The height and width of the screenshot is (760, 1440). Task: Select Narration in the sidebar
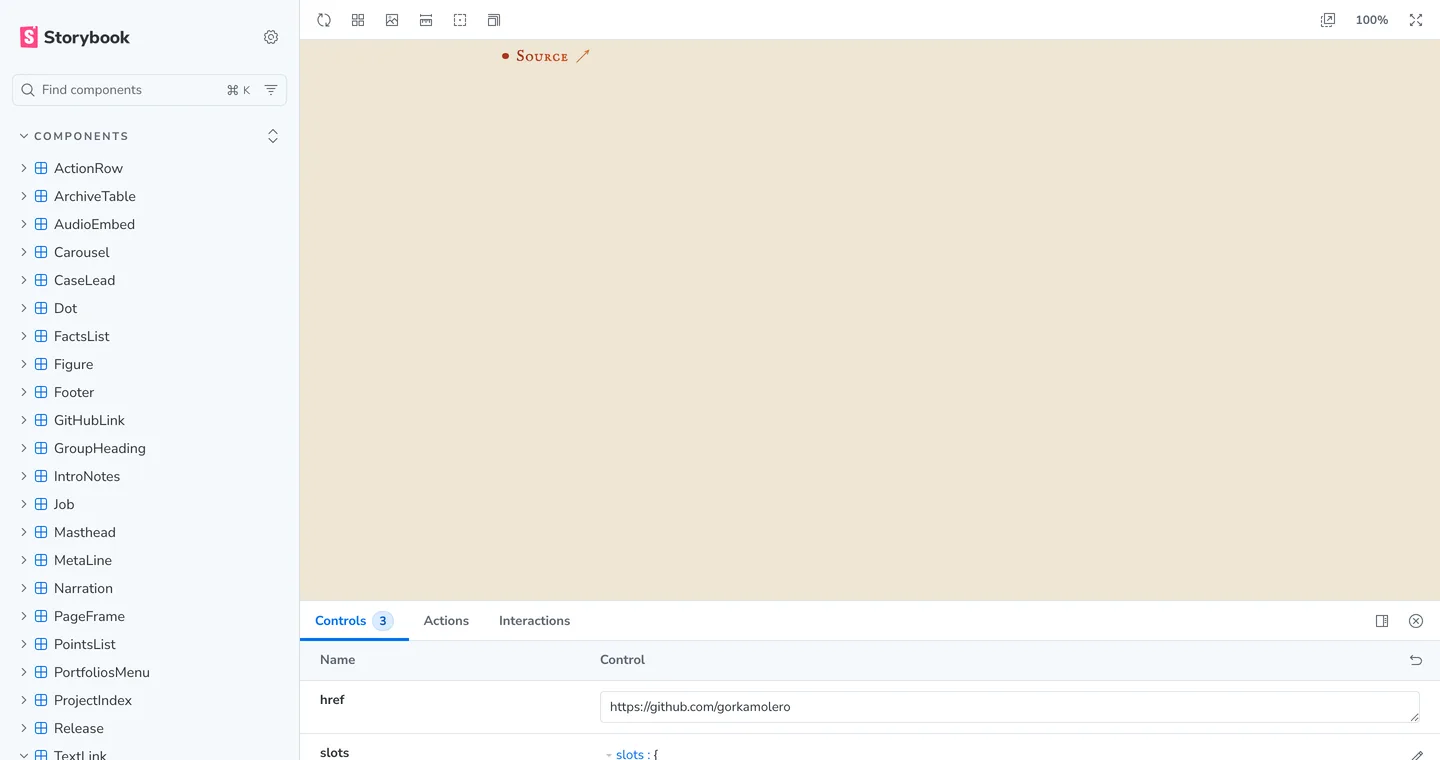pos(83,588)
